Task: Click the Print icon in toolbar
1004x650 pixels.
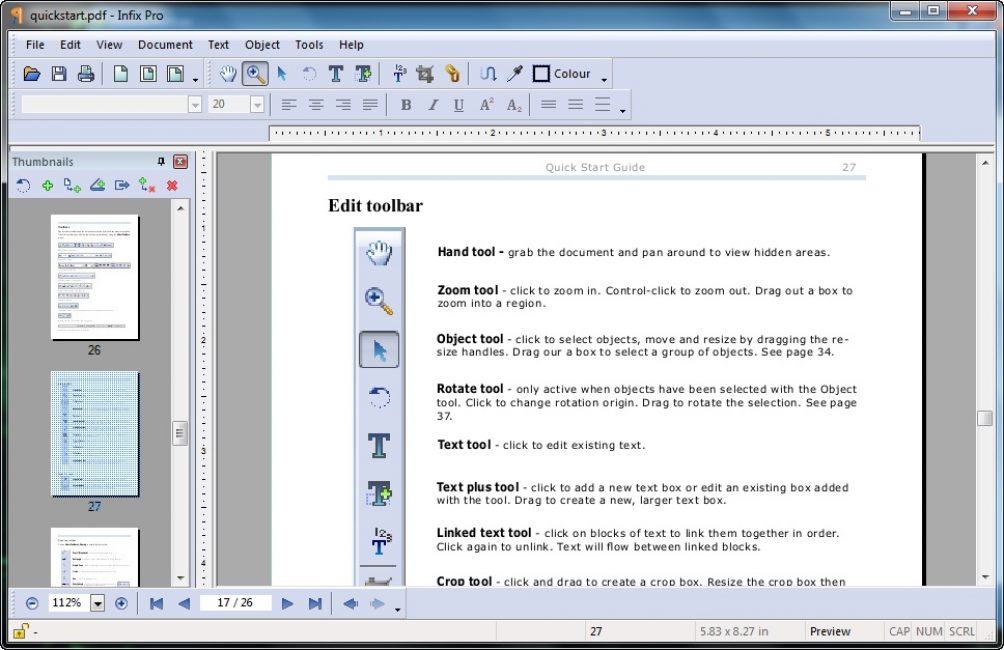Action: pyautogui.click(x=86, y=74)
